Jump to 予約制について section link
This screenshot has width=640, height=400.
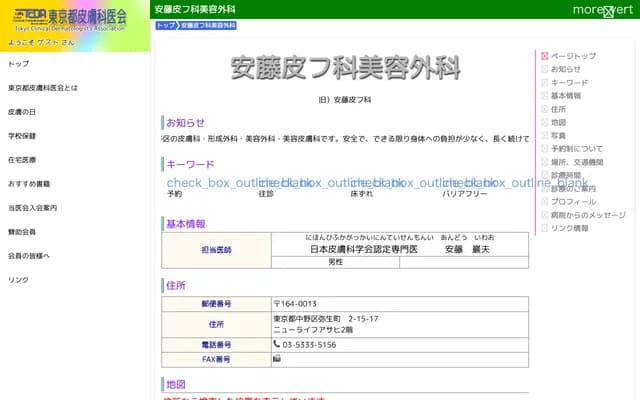[577, 148]
